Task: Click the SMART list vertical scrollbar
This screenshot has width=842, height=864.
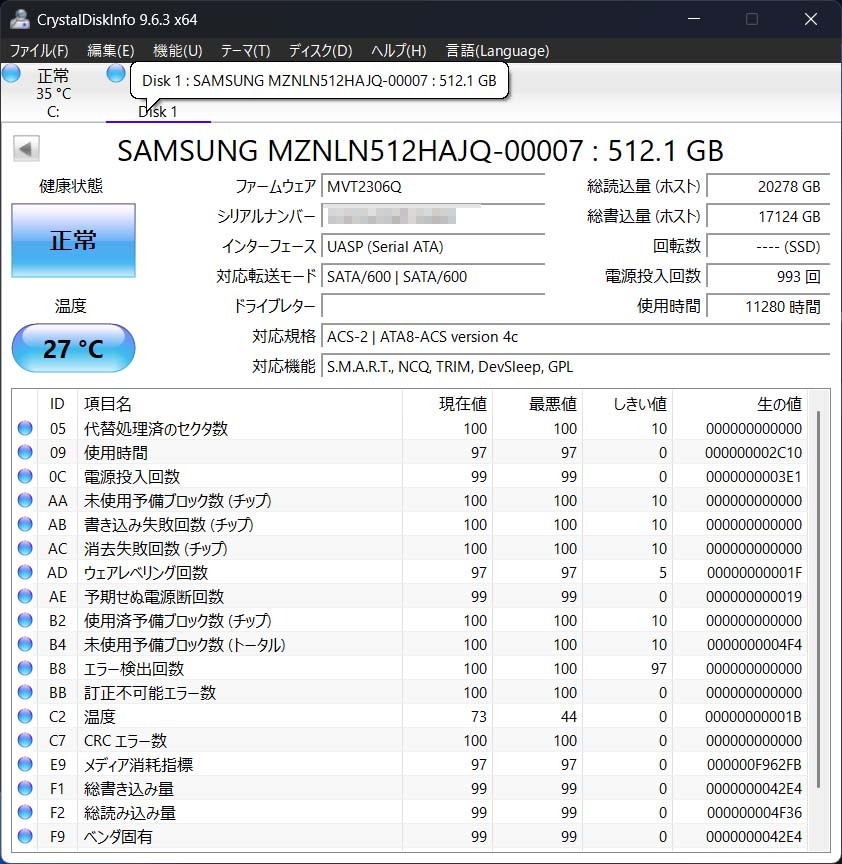Action: click(x=818, y=598)
